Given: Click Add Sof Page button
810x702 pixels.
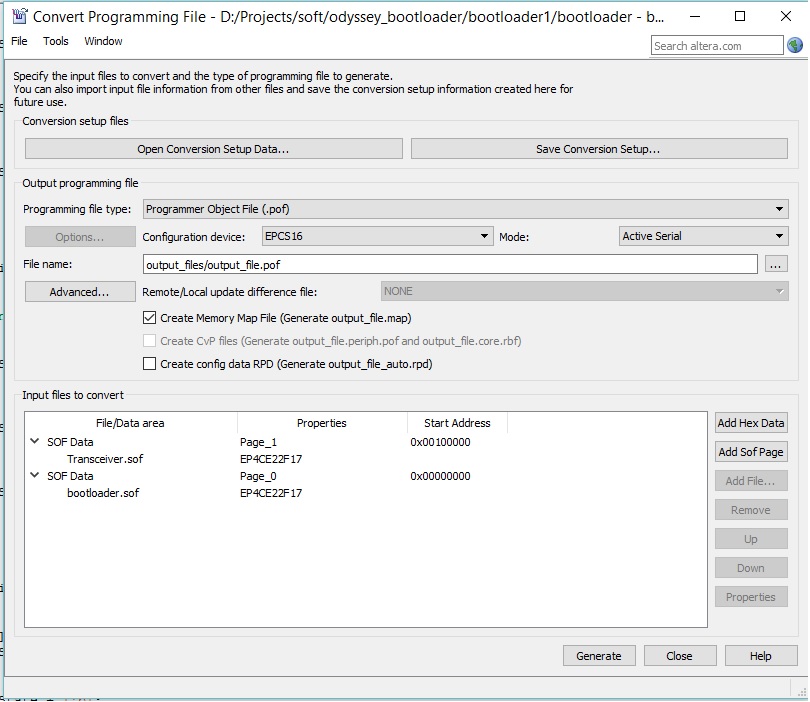Looking at the screenshot, I should coord(751,452).
